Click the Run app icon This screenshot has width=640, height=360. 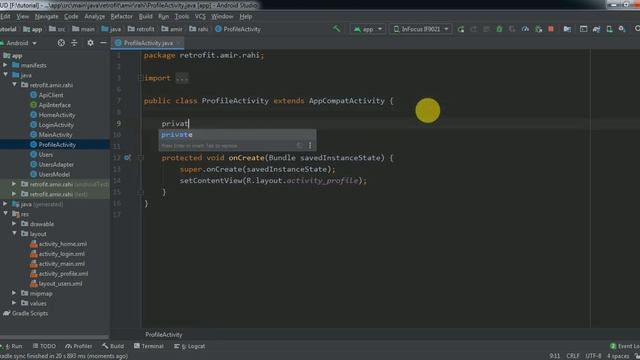[461, 29]
